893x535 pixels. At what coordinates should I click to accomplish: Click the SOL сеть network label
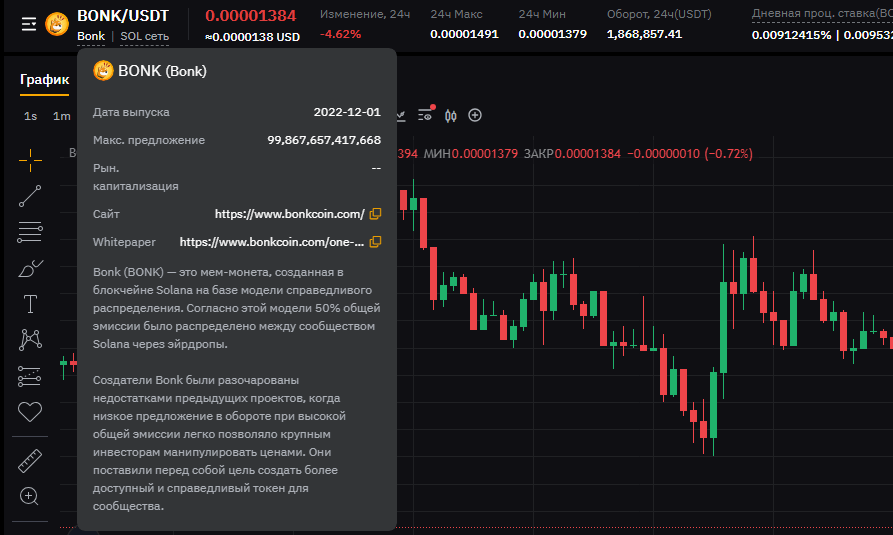pos(144,37)
